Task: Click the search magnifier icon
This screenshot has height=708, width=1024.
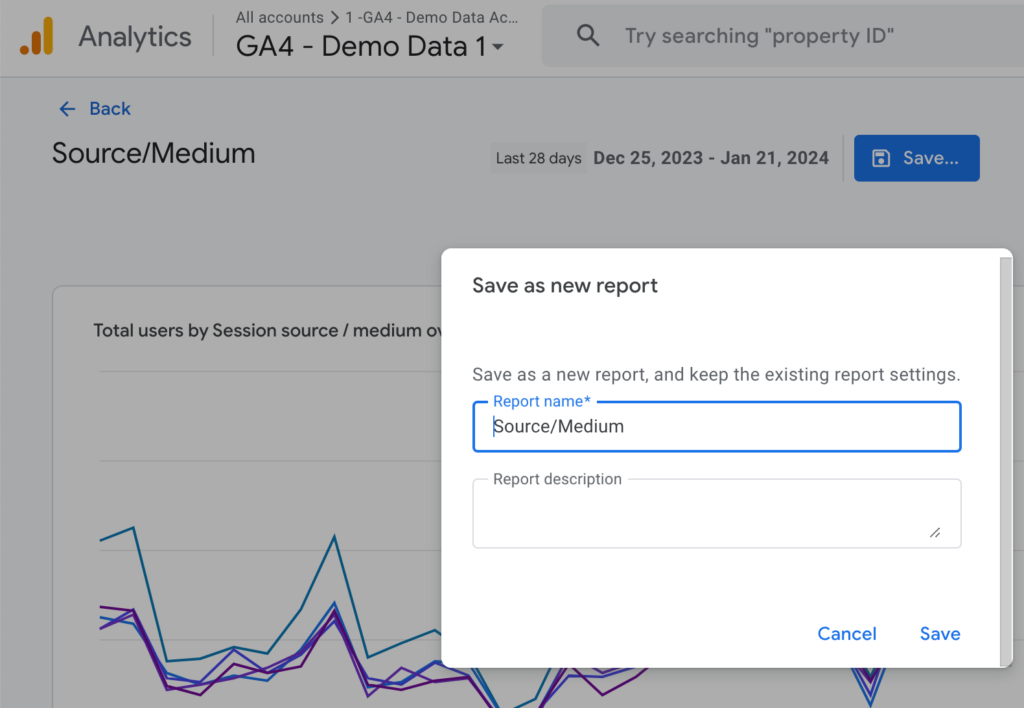Action: [588, 35]
